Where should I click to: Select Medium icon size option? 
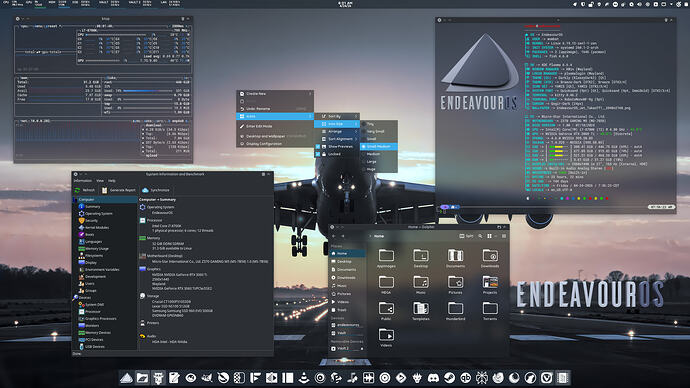pyautogui.click(x=379, y=154)
